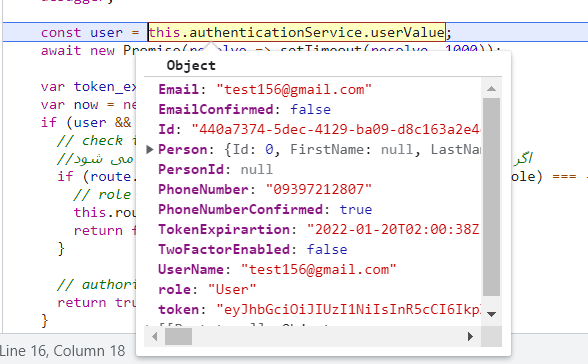Screen dimensions: 588x364
Task: Click the popup's vertical scrollbar thumb
Action: point(491,197)
